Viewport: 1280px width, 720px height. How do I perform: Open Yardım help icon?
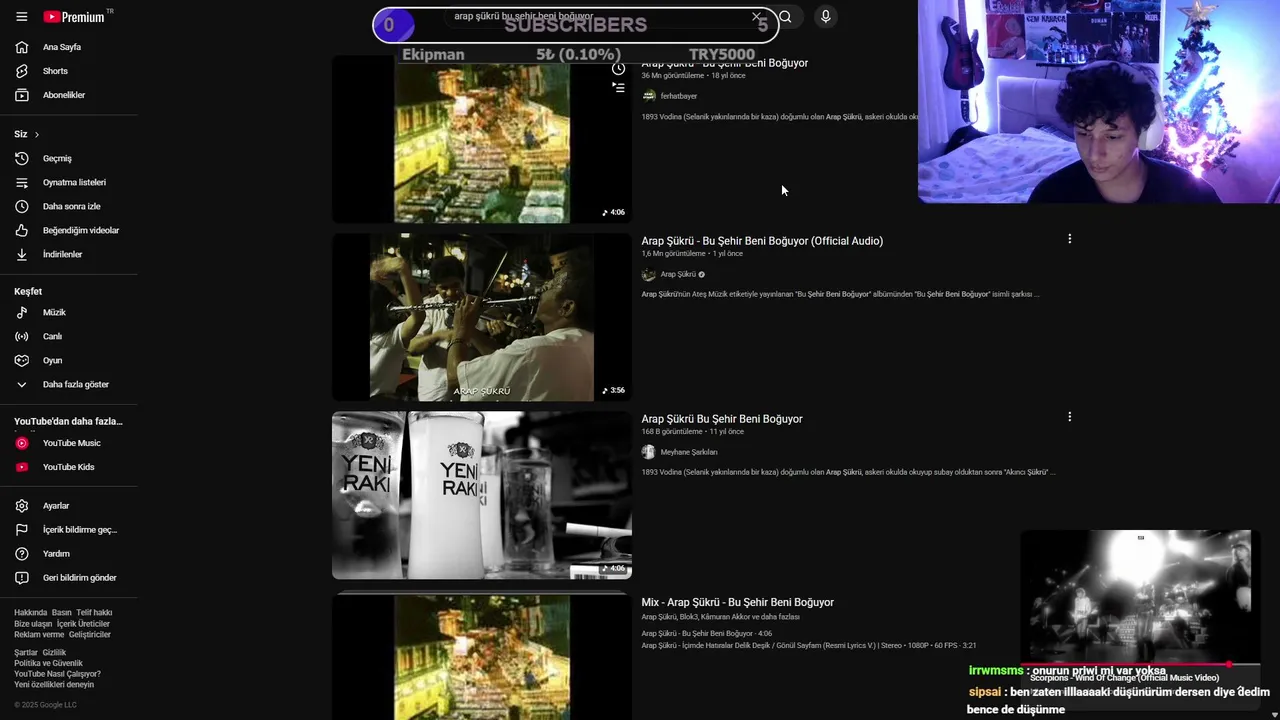click(x=22, y=554)
